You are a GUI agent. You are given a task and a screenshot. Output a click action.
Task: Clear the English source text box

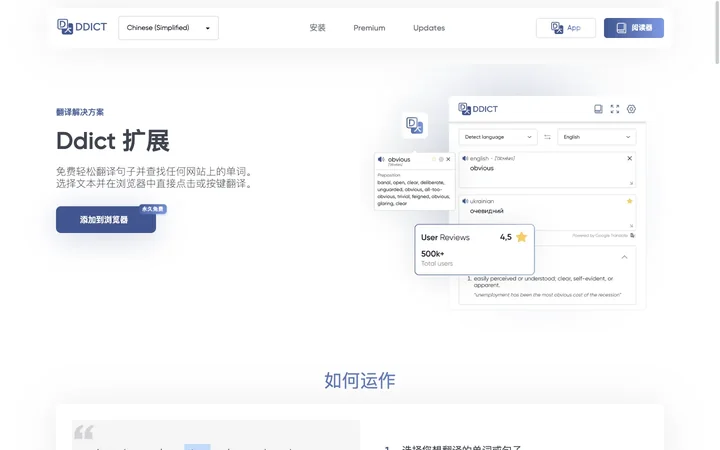[x=630, y=158]
